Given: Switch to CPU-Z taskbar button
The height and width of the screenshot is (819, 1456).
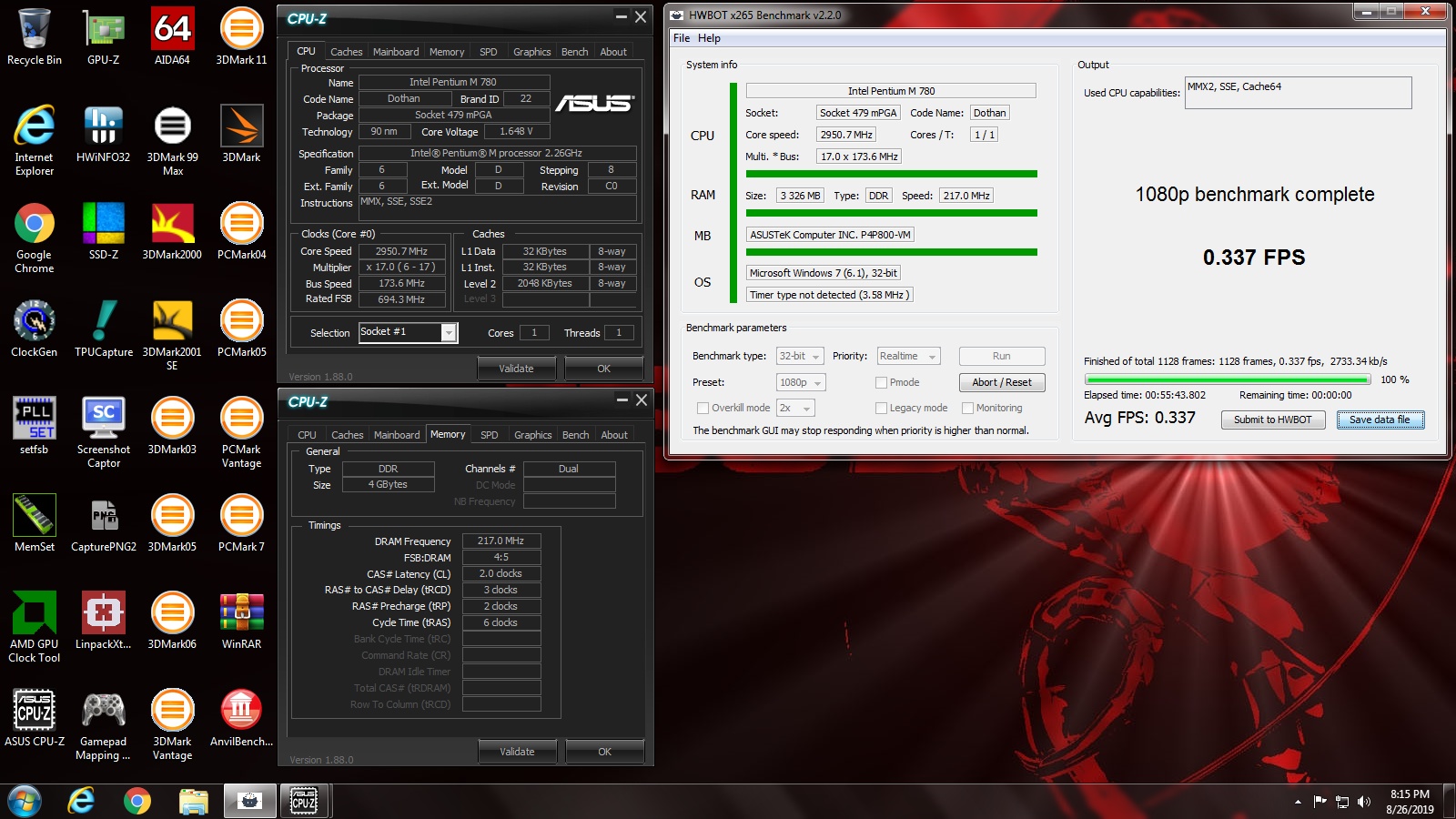Looking at the screenshot, I should (304, 801).
